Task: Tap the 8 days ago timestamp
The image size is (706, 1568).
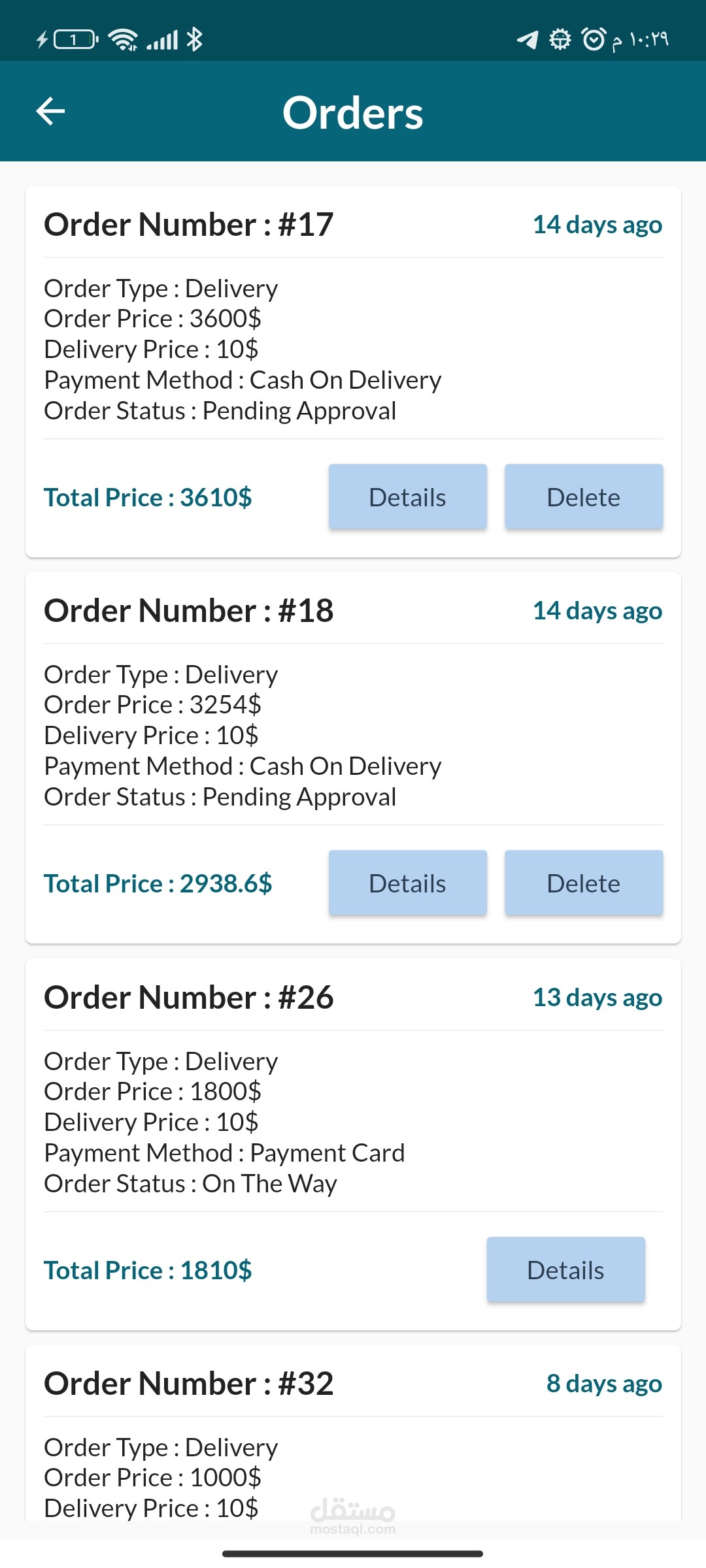Action: coord(604,1384)
